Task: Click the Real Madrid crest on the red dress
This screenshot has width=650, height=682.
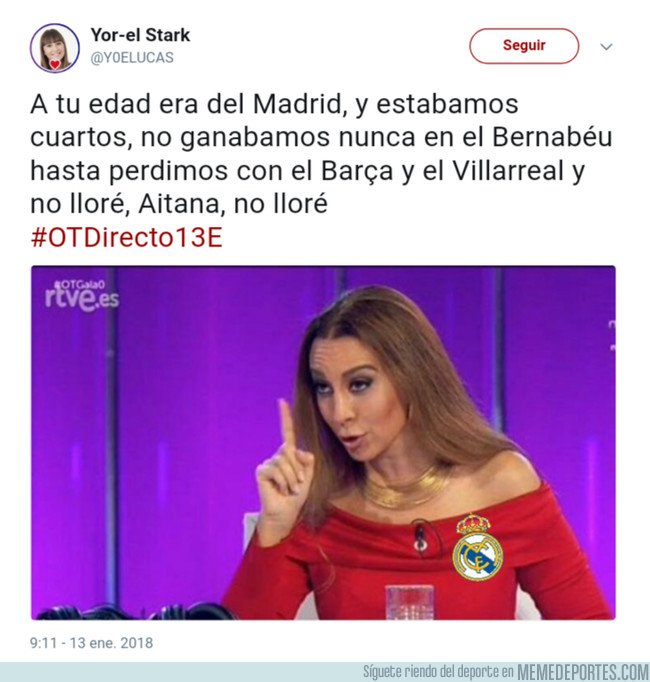Action: (x=477, y=548)
